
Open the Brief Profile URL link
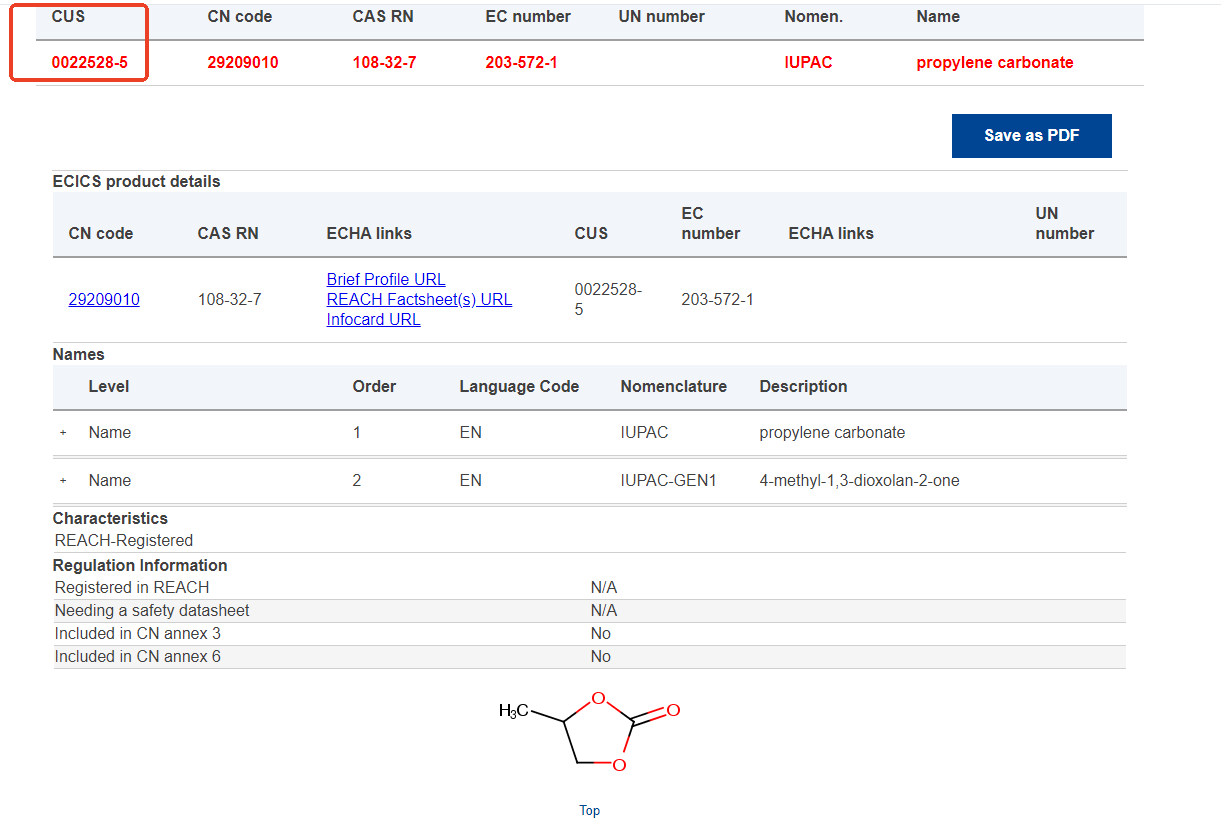pos(386,280)
